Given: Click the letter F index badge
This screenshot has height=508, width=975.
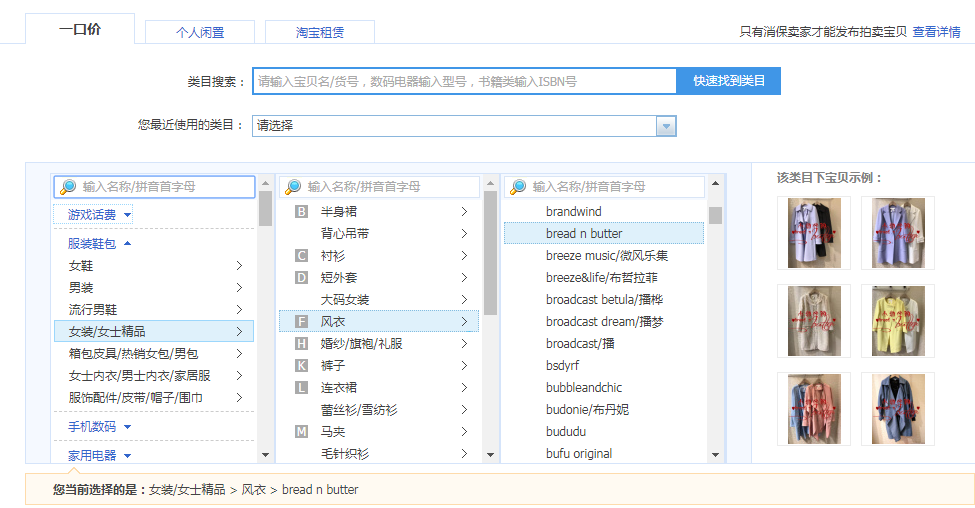Looking at the screenshot, I should point(301,322).
